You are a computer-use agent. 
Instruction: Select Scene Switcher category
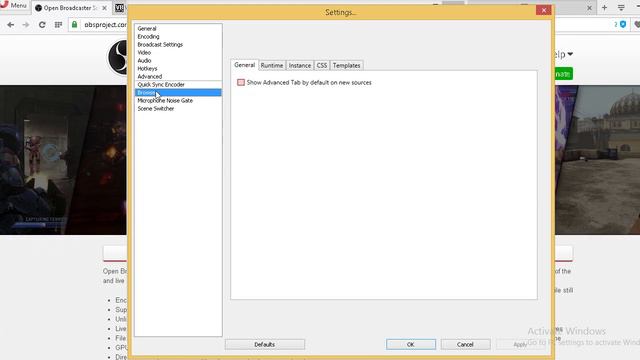178,109
